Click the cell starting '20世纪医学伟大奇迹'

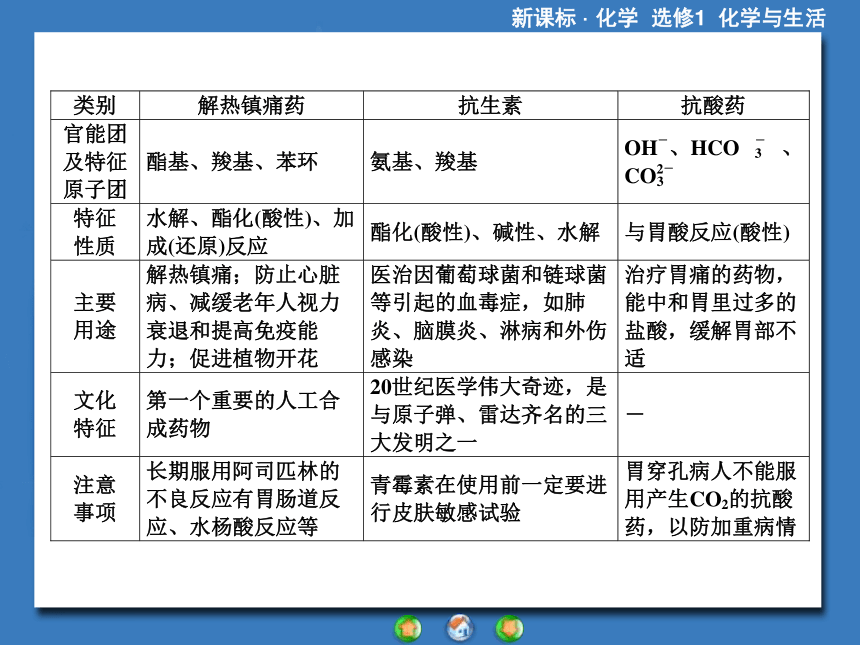490,414
